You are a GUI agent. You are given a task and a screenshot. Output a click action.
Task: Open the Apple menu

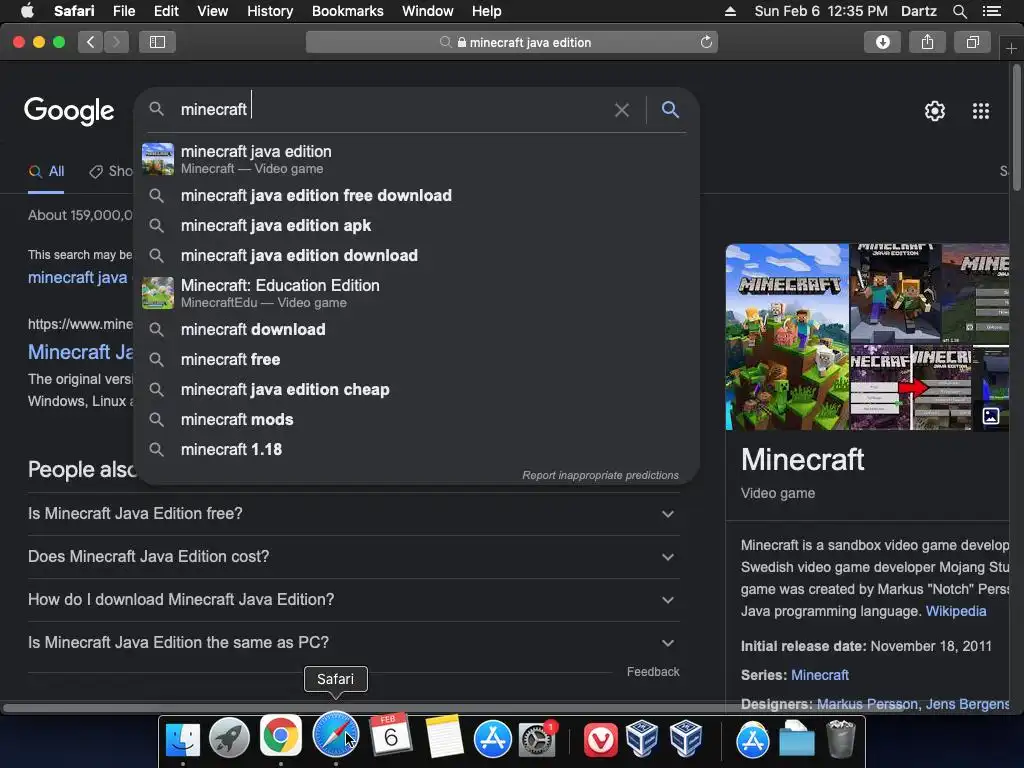[27, 11]
